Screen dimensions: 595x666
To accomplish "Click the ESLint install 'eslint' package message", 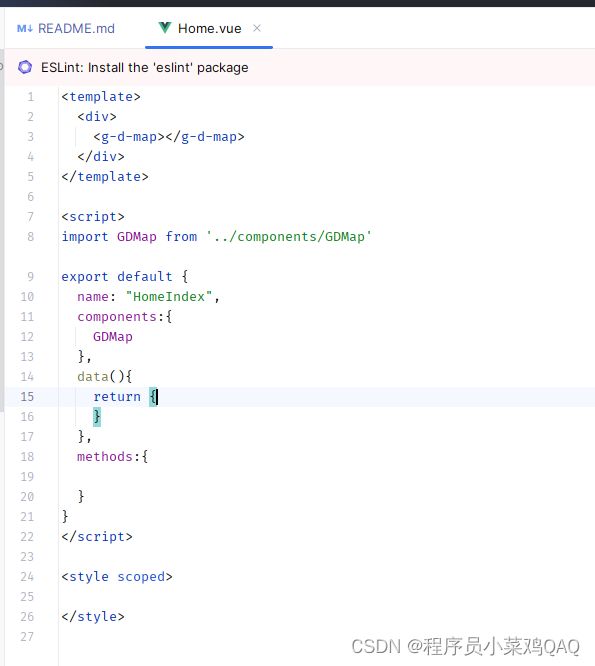I will (x=144, y=68).
